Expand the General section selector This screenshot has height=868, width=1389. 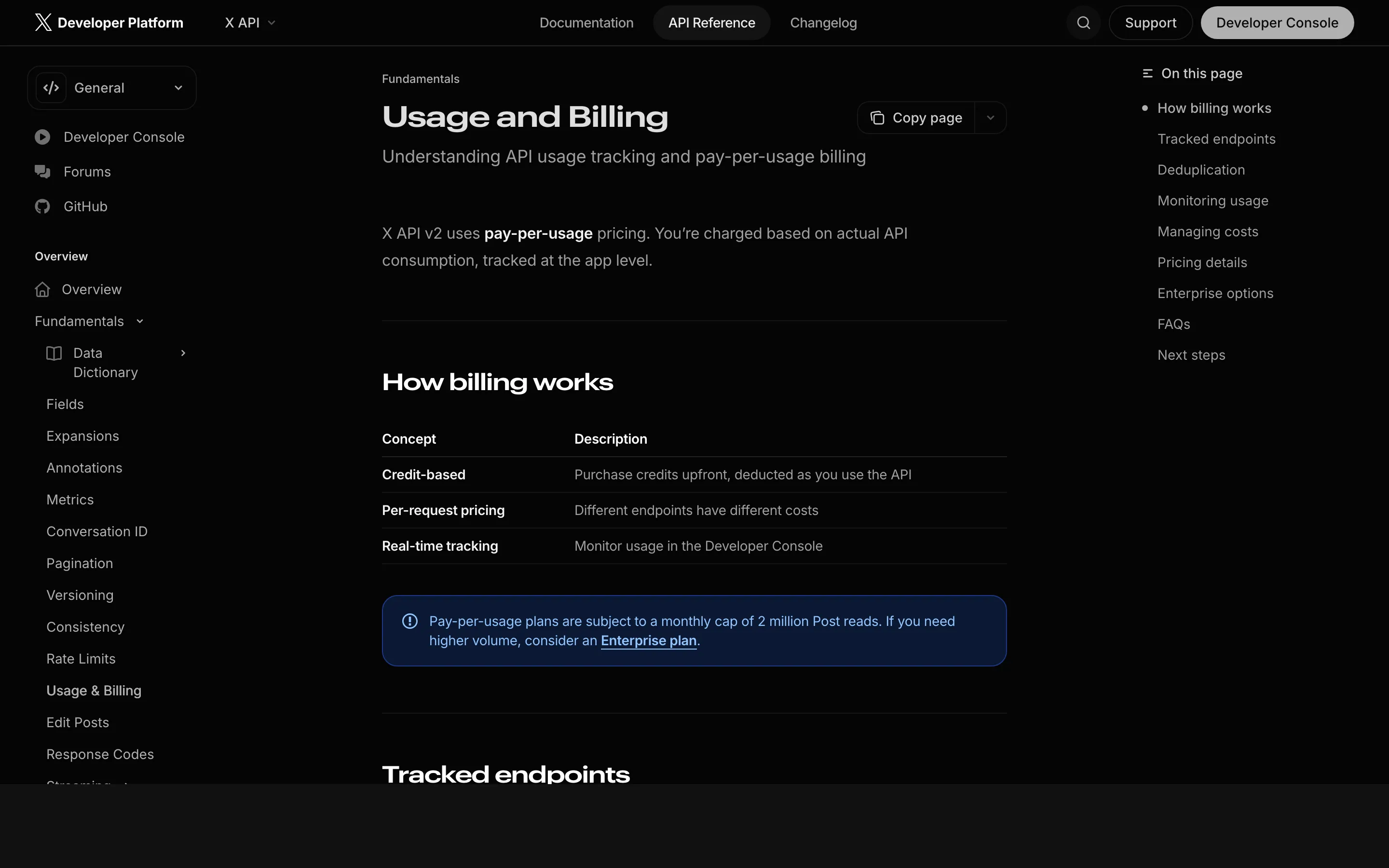[x=112, y=88]
